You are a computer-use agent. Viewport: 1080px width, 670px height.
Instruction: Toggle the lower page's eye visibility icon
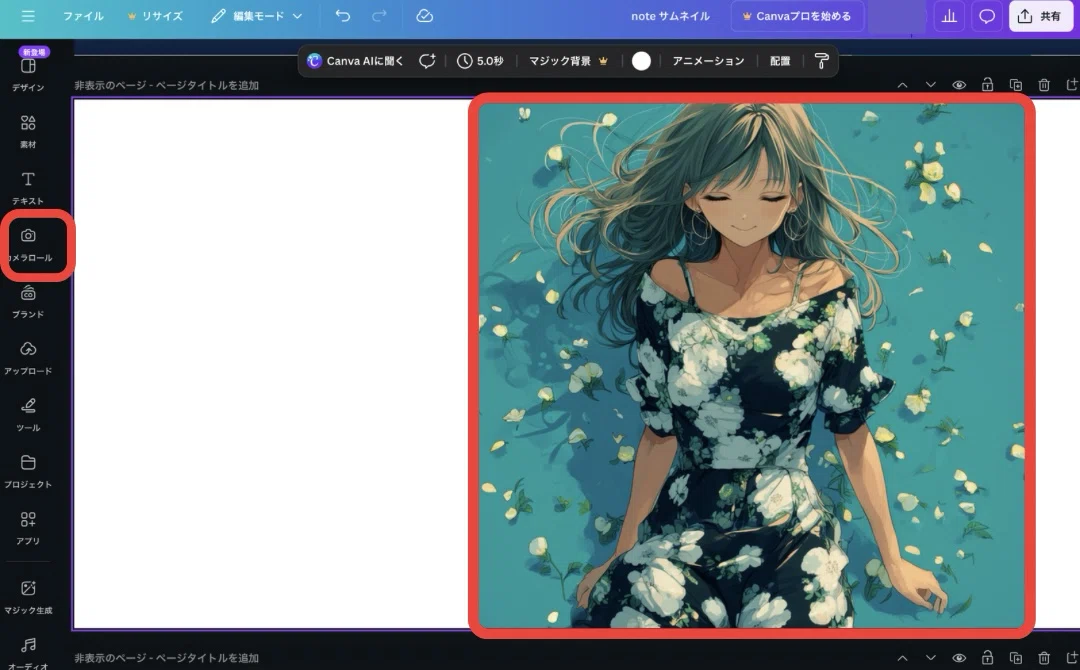tap(959, 658)
